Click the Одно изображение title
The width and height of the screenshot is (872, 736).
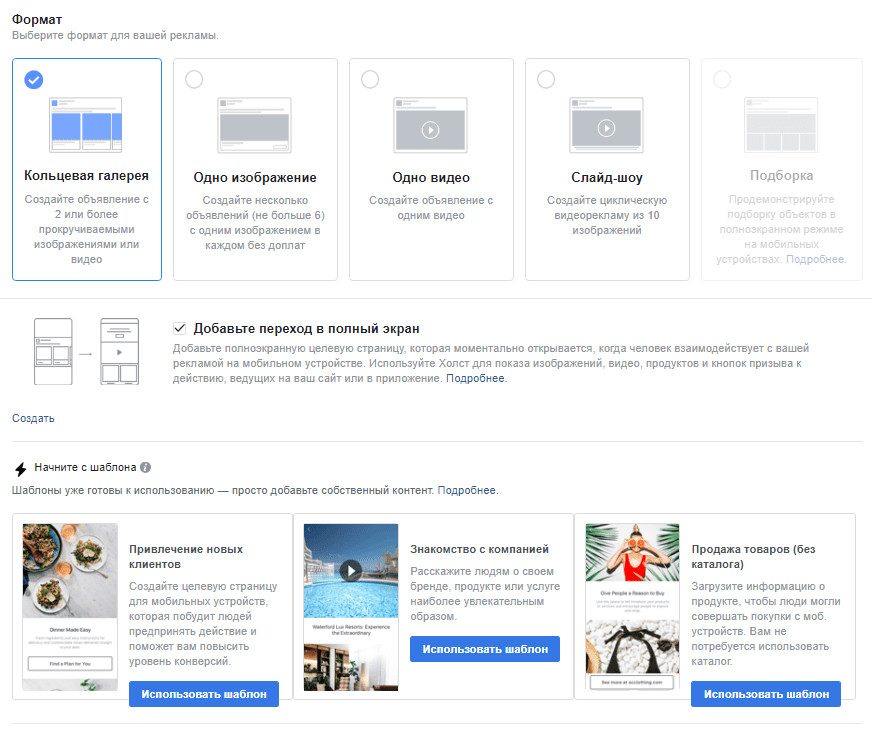pyautogui.click(x=255, y=177)
